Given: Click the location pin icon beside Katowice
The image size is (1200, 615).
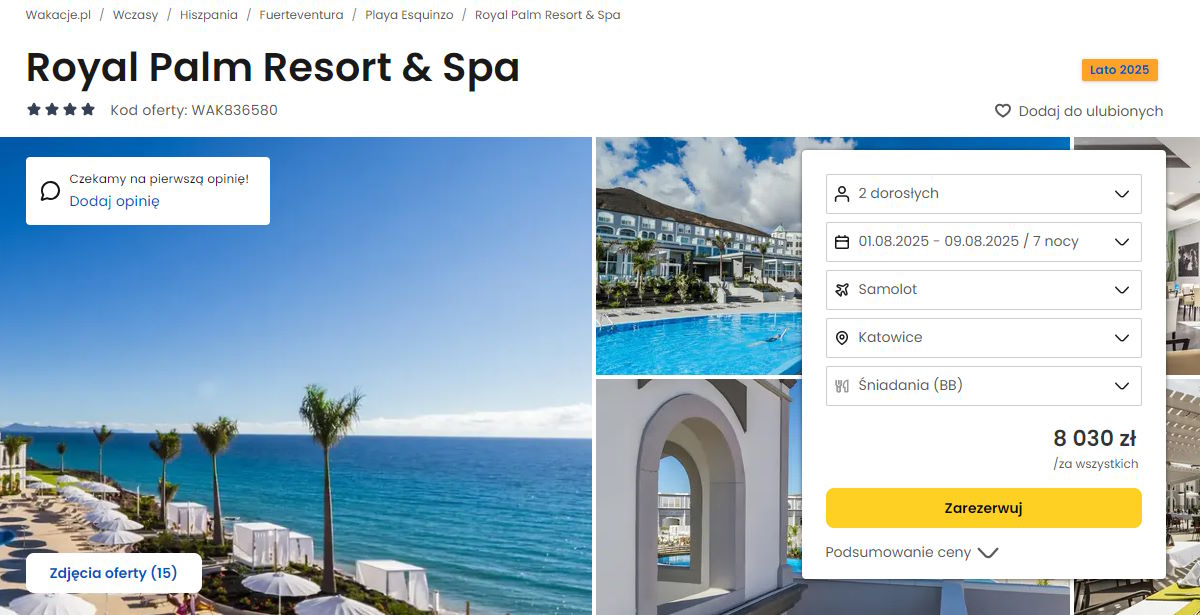Looking at the screenshot, I should 842,338.
